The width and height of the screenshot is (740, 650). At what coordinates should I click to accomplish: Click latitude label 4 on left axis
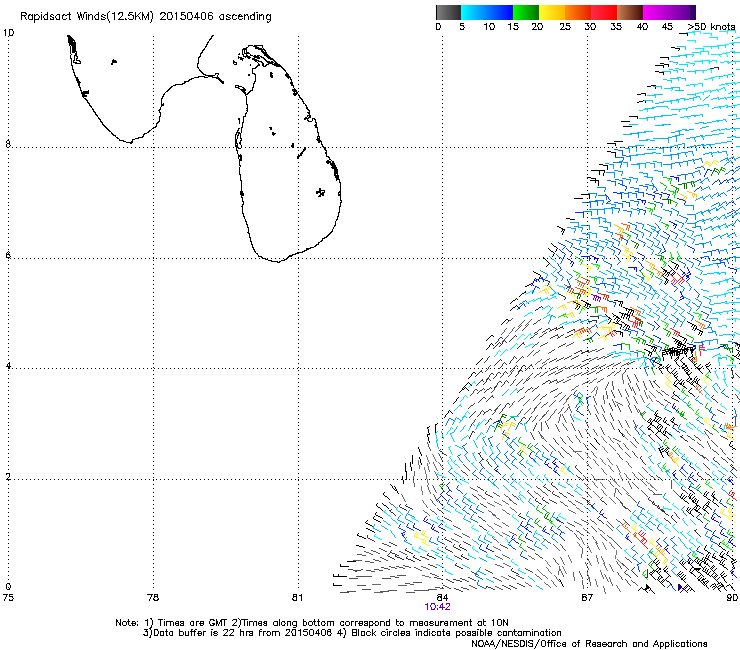click(x=8, y=366)
